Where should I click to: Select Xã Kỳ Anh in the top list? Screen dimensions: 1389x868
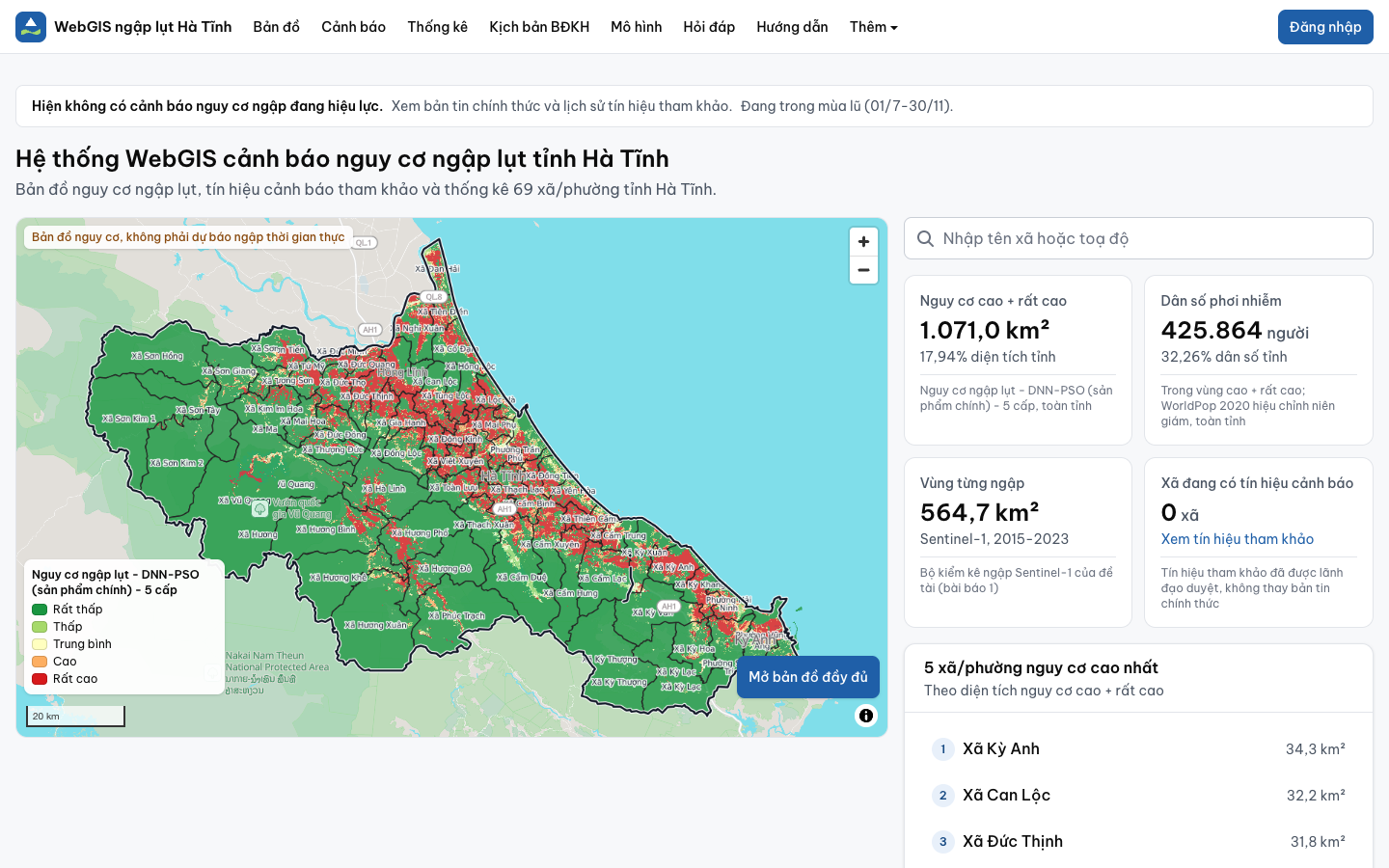(x=1138, y=748)
